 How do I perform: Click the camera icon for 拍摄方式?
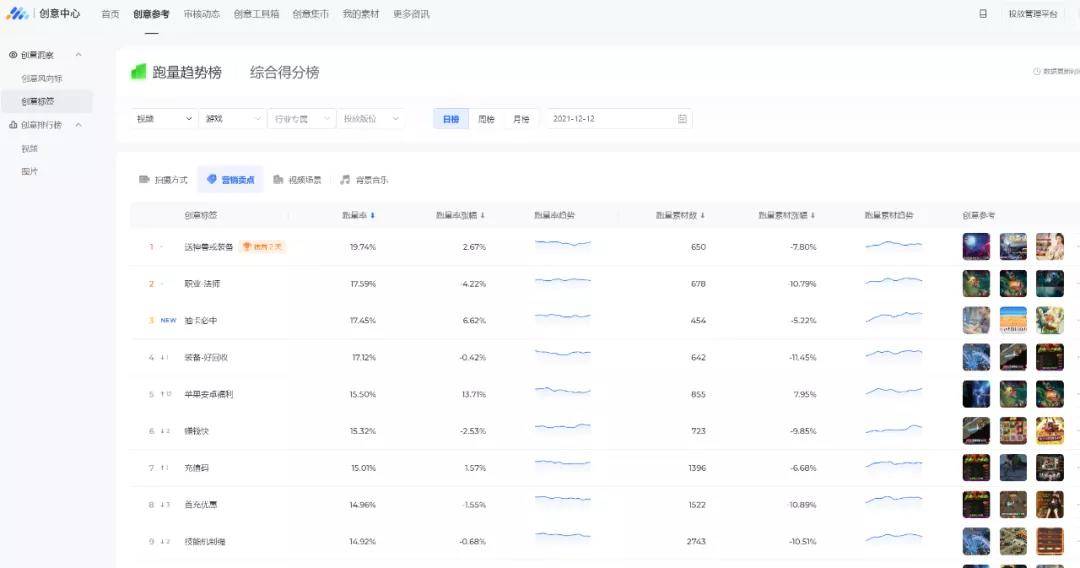(x=144, y=180)
